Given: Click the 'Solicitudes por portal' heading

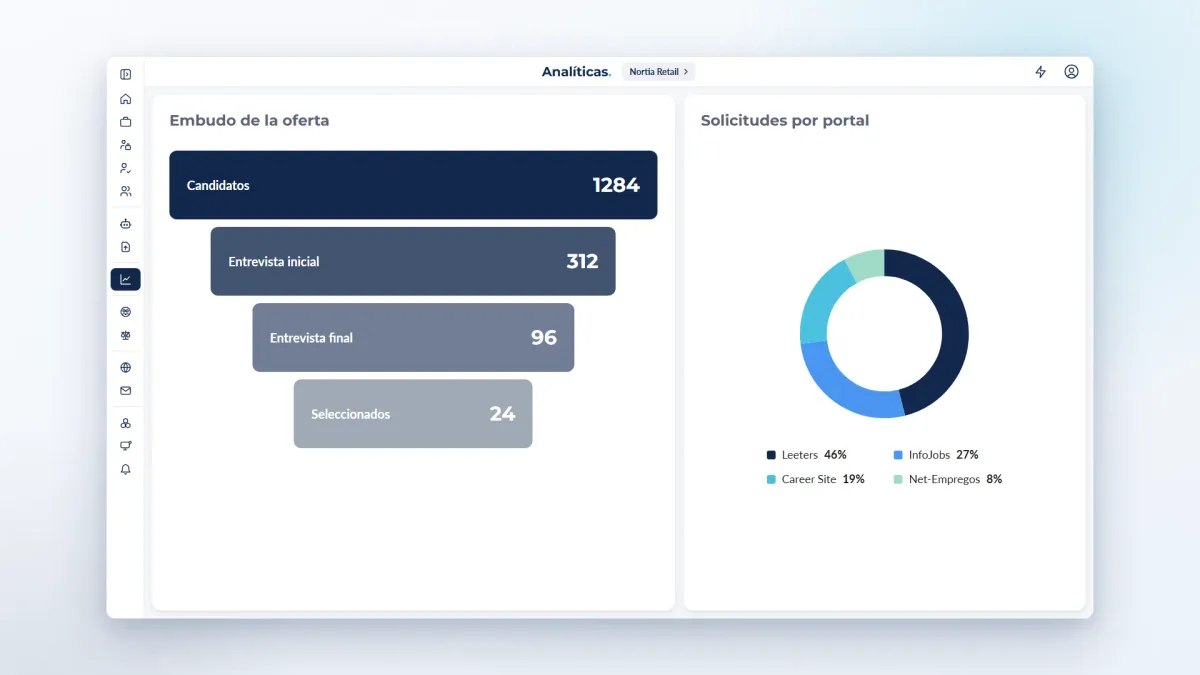Looking at the screenshot, I should pos(785,120).
